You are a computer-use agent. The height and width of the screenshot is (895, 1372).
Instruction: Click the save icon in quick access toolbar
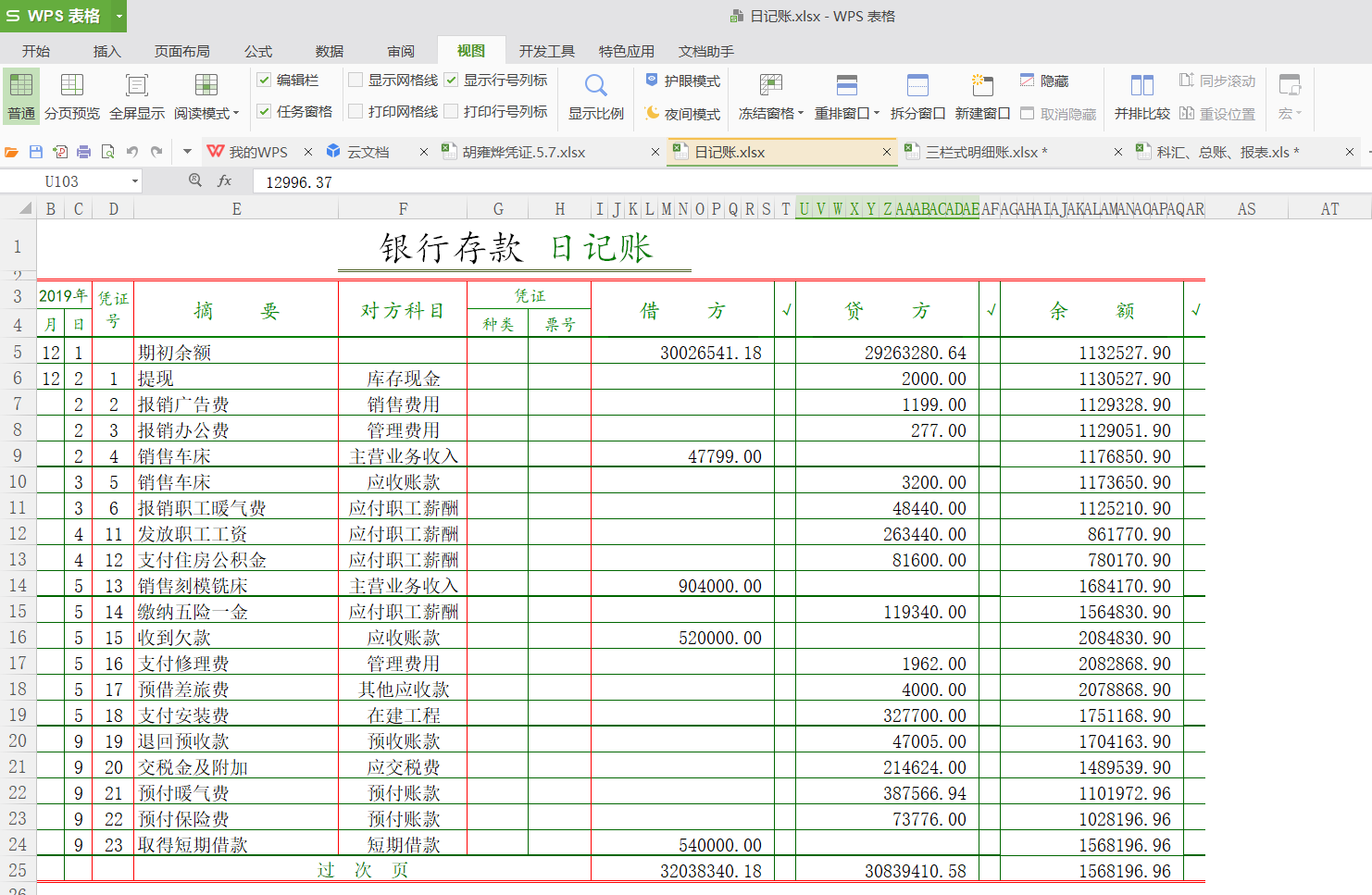36,152
